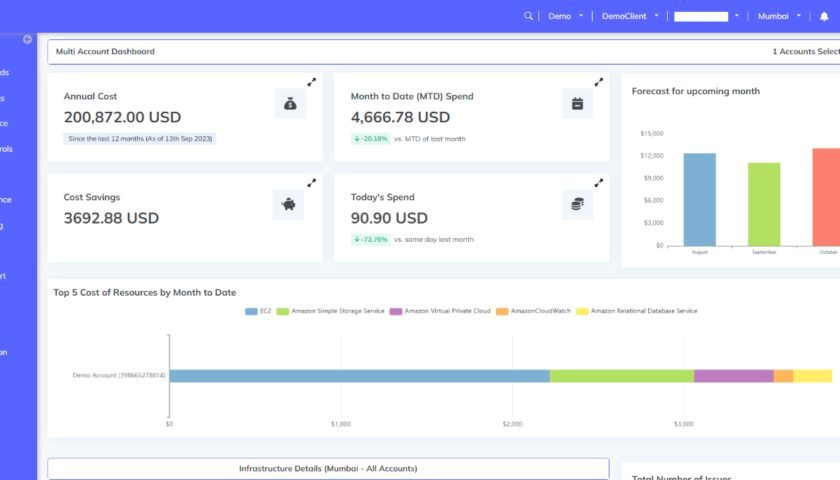Open the Demo dropdown in header
This screenshot has height=480, width=840.
point(564,16)
